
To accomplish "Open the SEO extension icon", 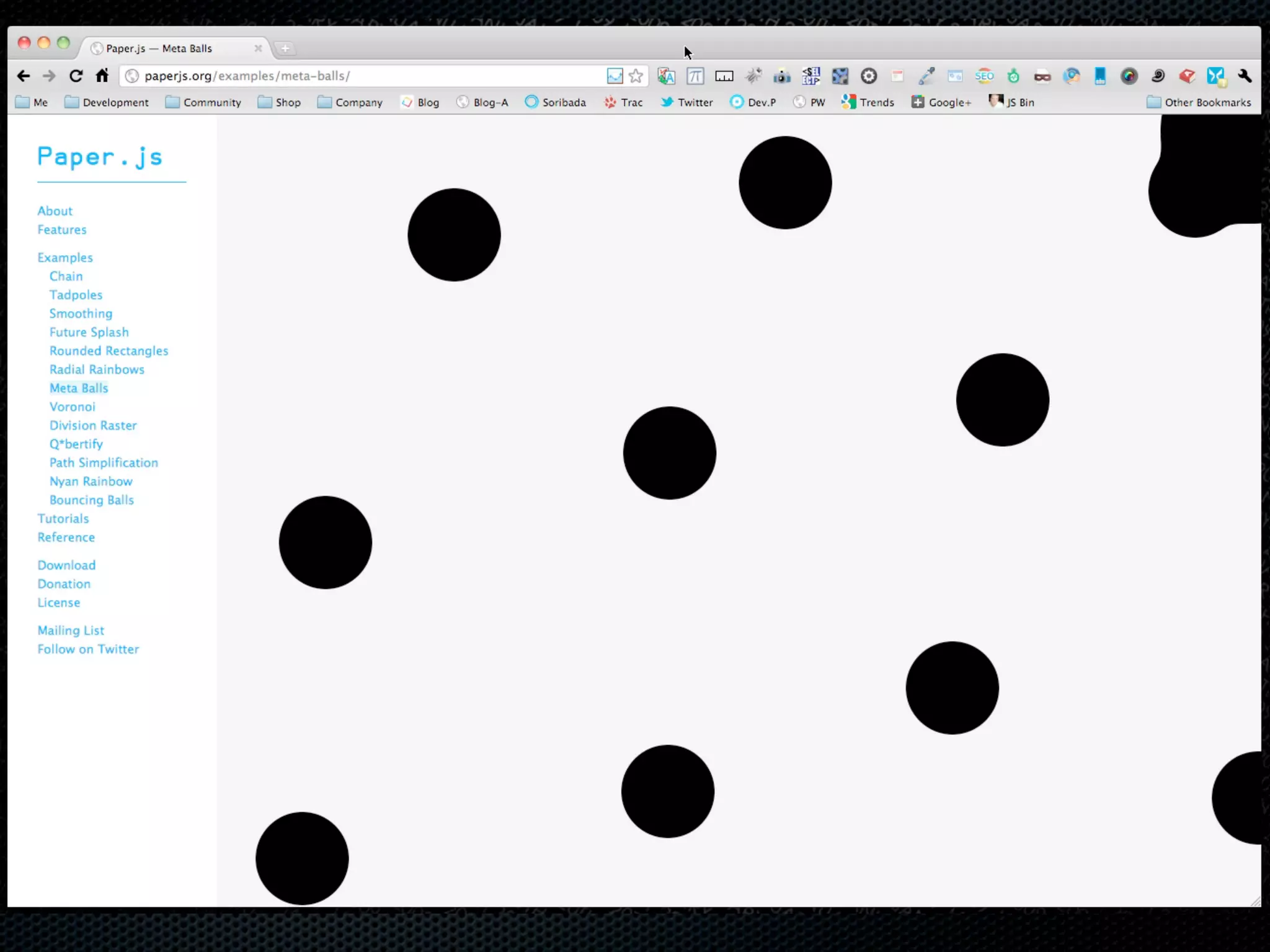I will tap(984, 76).
